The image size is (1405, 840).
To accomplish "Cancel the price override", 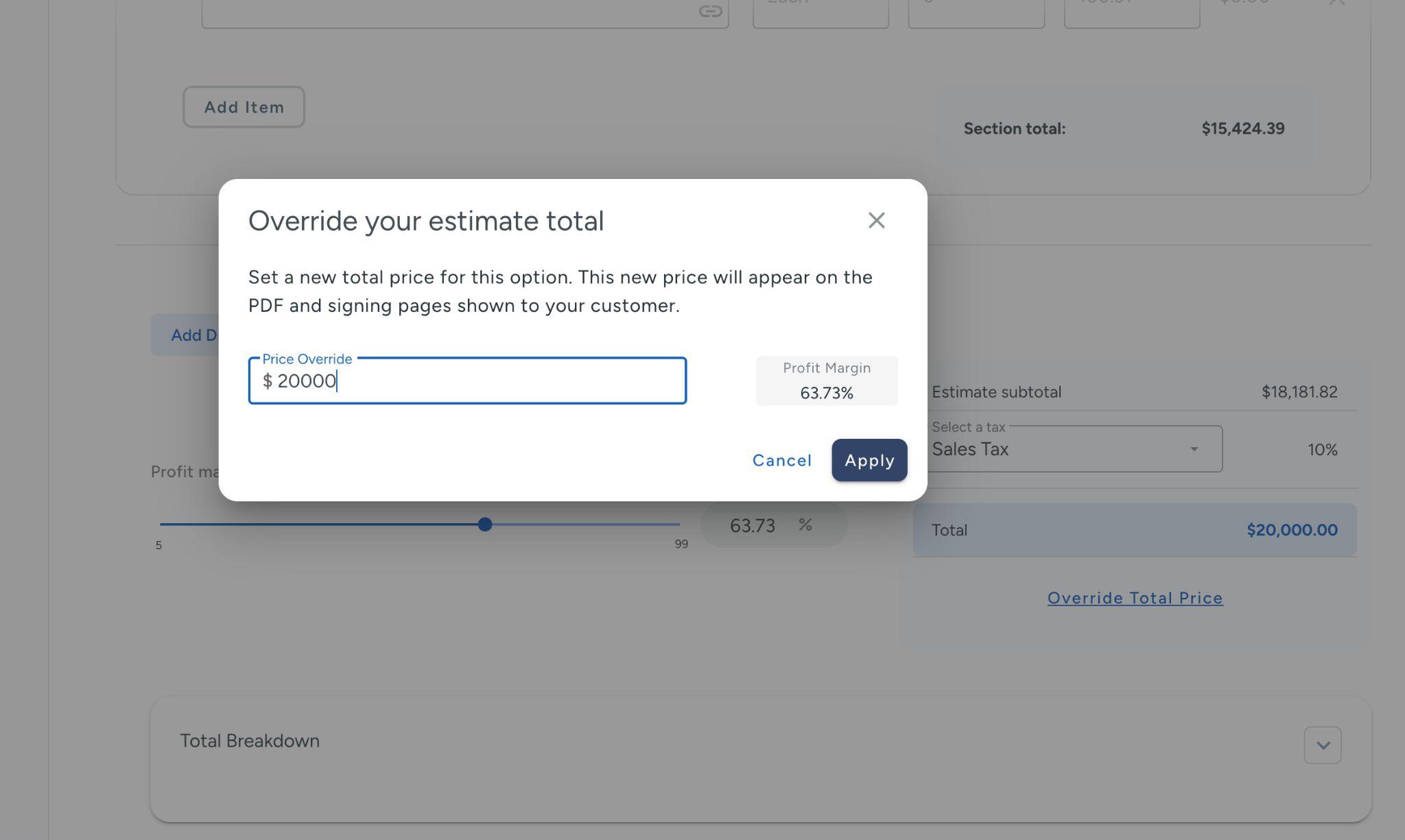I will pos(781,460).
